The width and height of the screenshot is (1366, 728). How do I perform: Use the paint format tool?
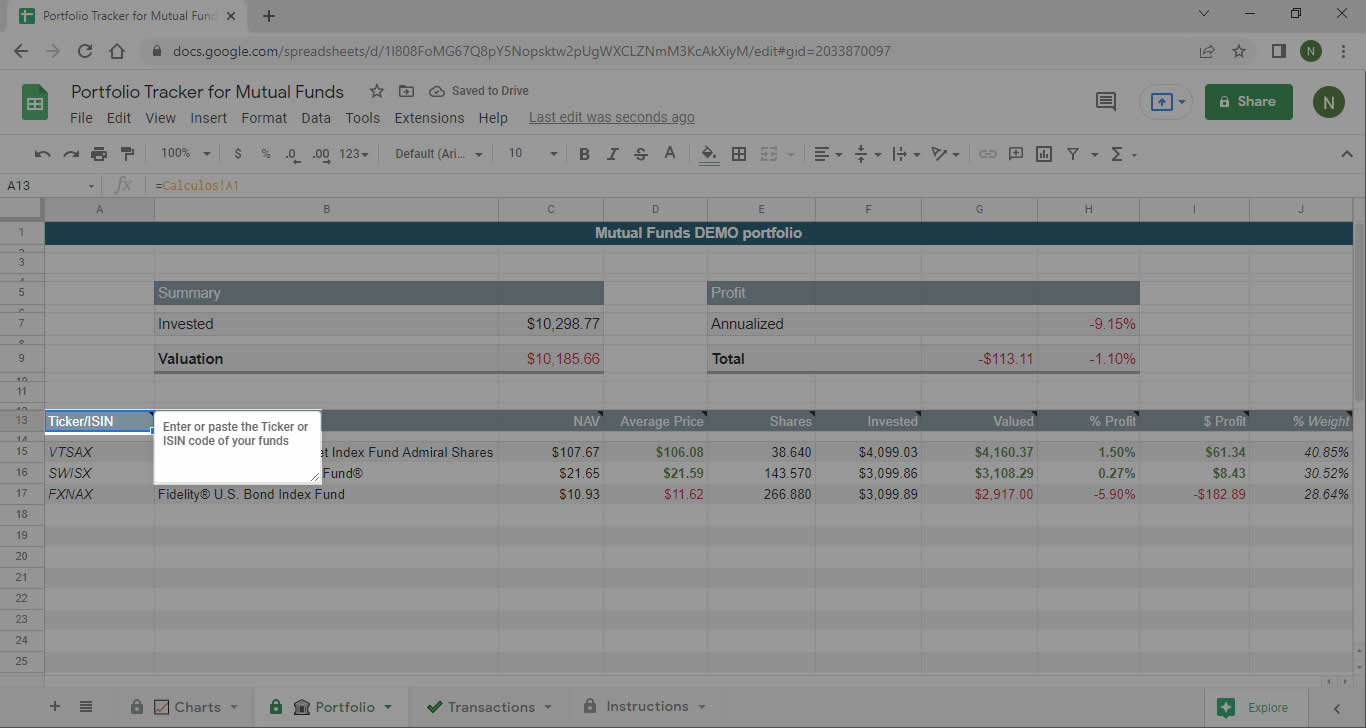tap(127, 153)
